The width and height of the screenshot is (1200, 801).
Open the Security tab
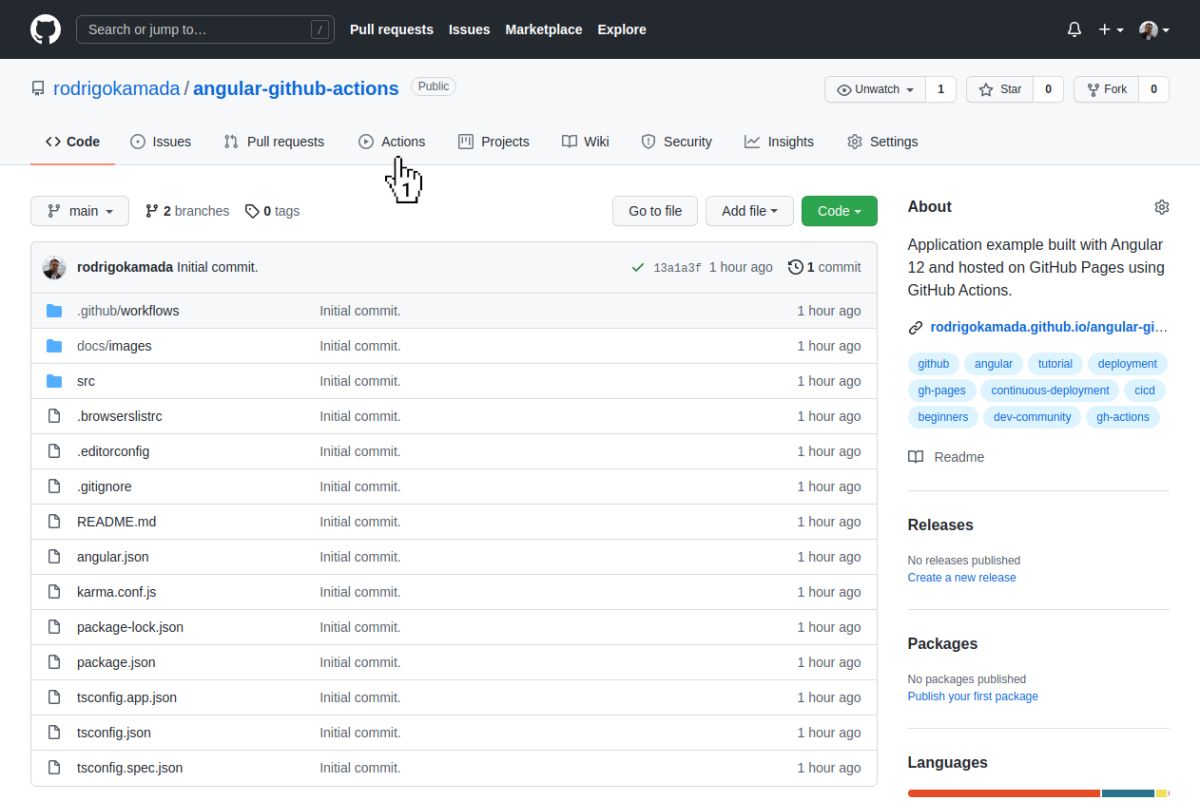677,142
